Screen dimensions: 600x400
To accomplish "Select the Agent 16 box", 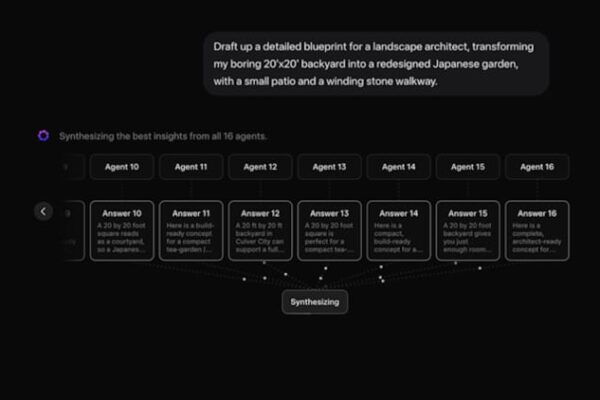I will (537, 167).
